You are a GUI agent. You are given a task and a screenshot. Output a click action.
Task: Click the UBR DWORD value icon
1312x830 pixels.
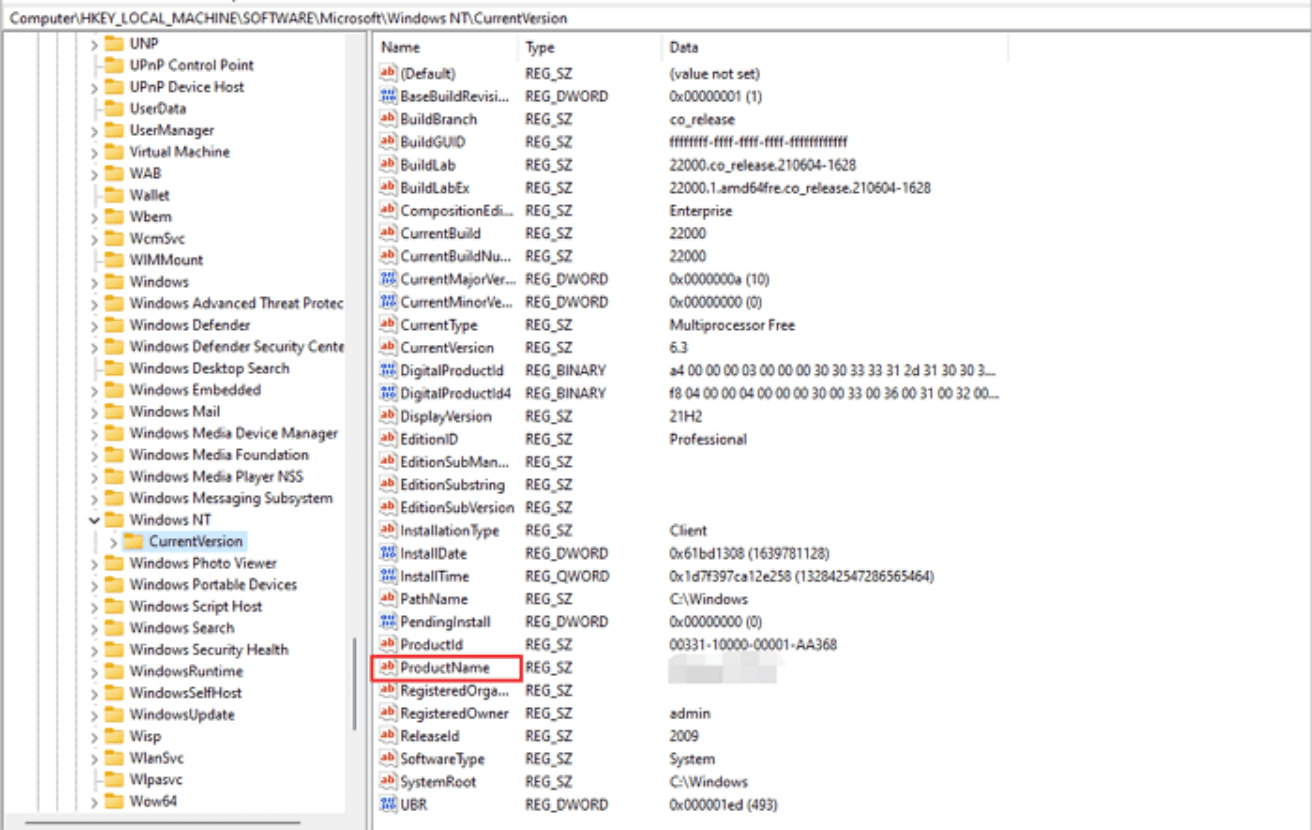point(388,805)
